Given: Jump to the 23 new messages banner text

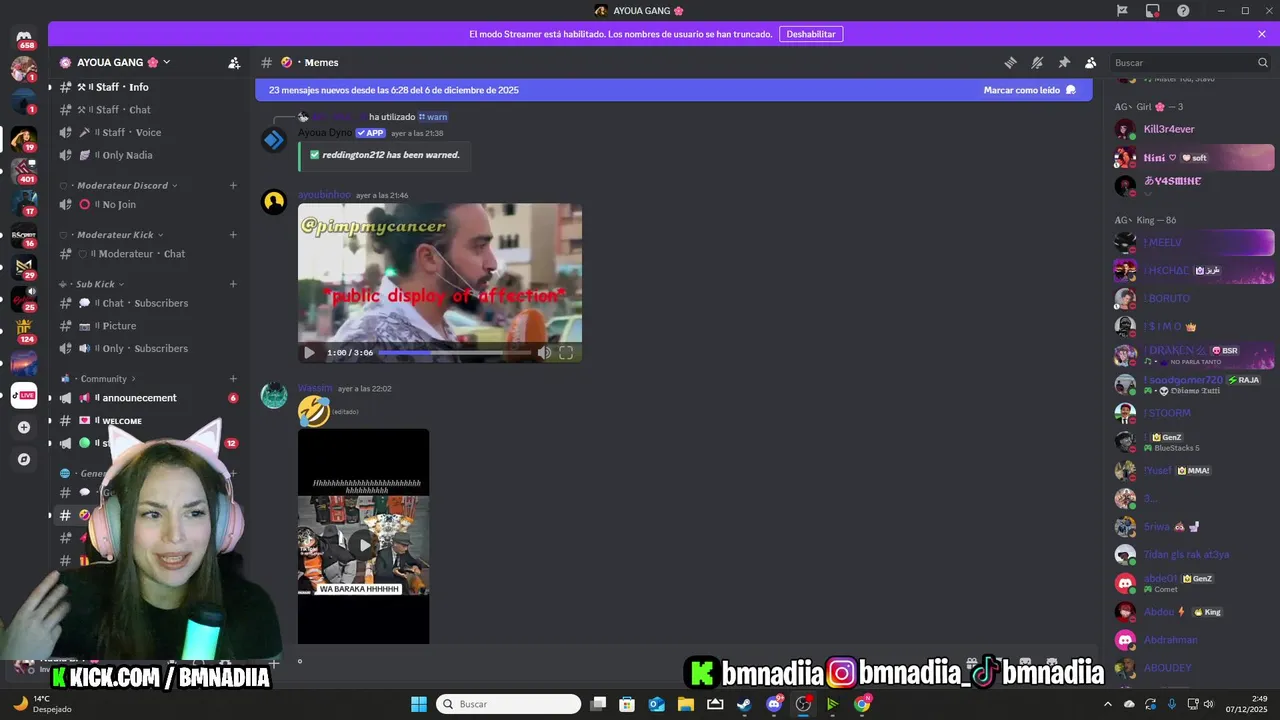Looking at the screenshot, I should point(393,90).
